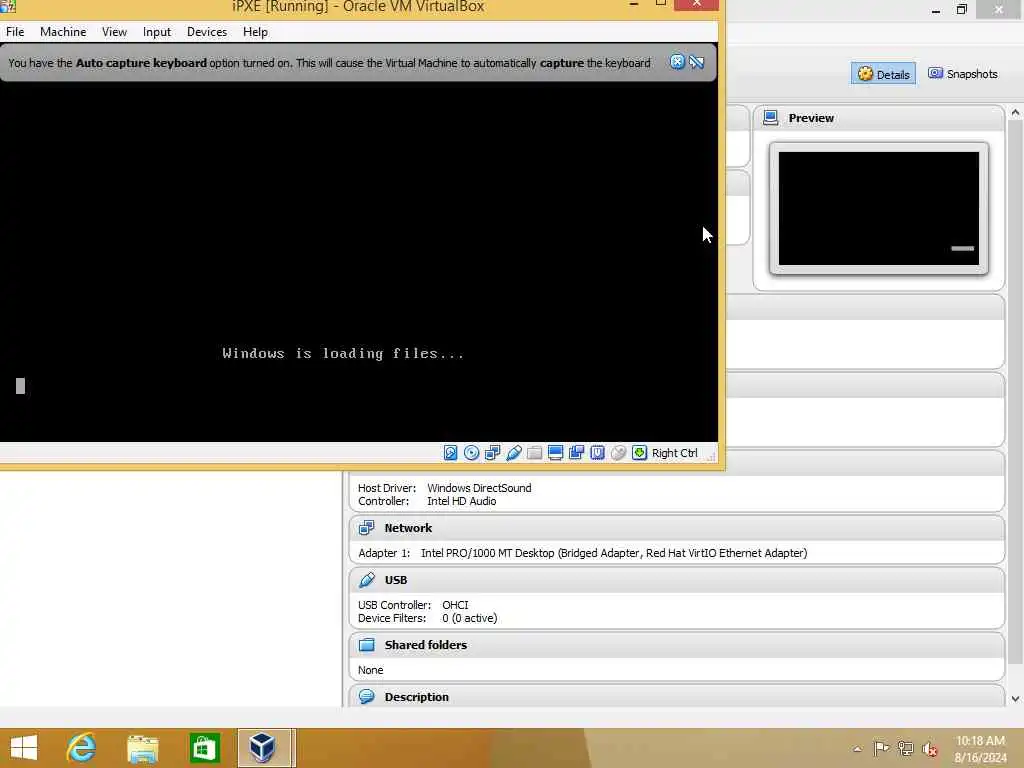Viewport: 1024px width, 768px height.
Task: Click the green keyboard capture indicator
Action: coord(639,453)
